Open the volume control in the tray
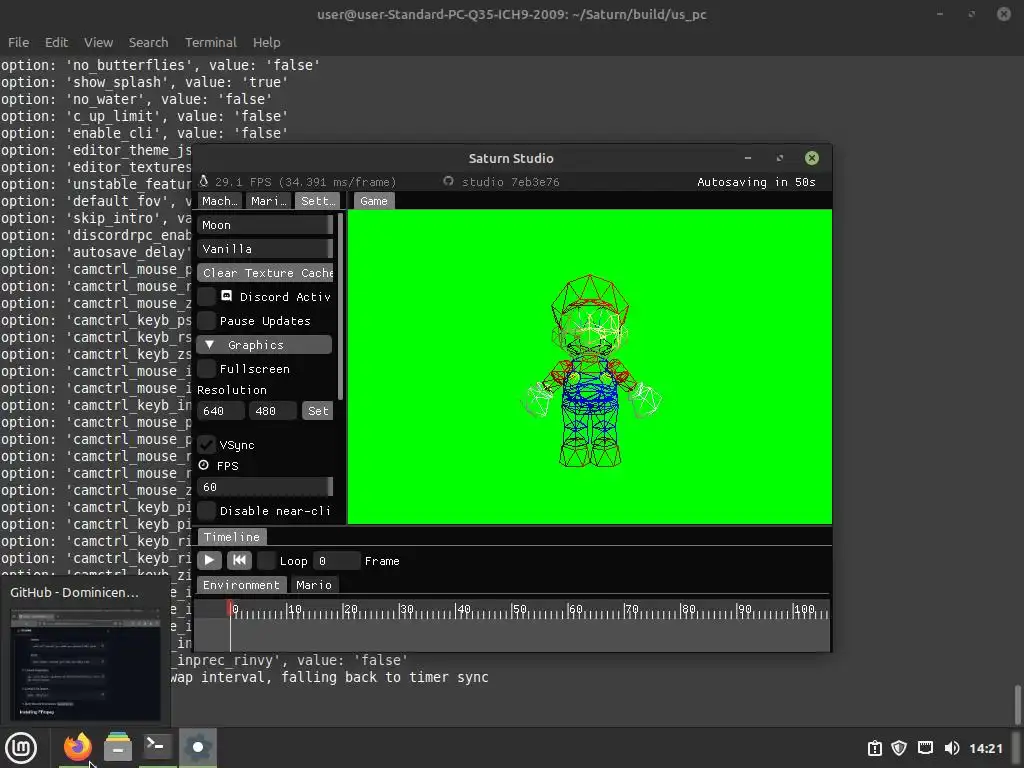 pos(952,748)
